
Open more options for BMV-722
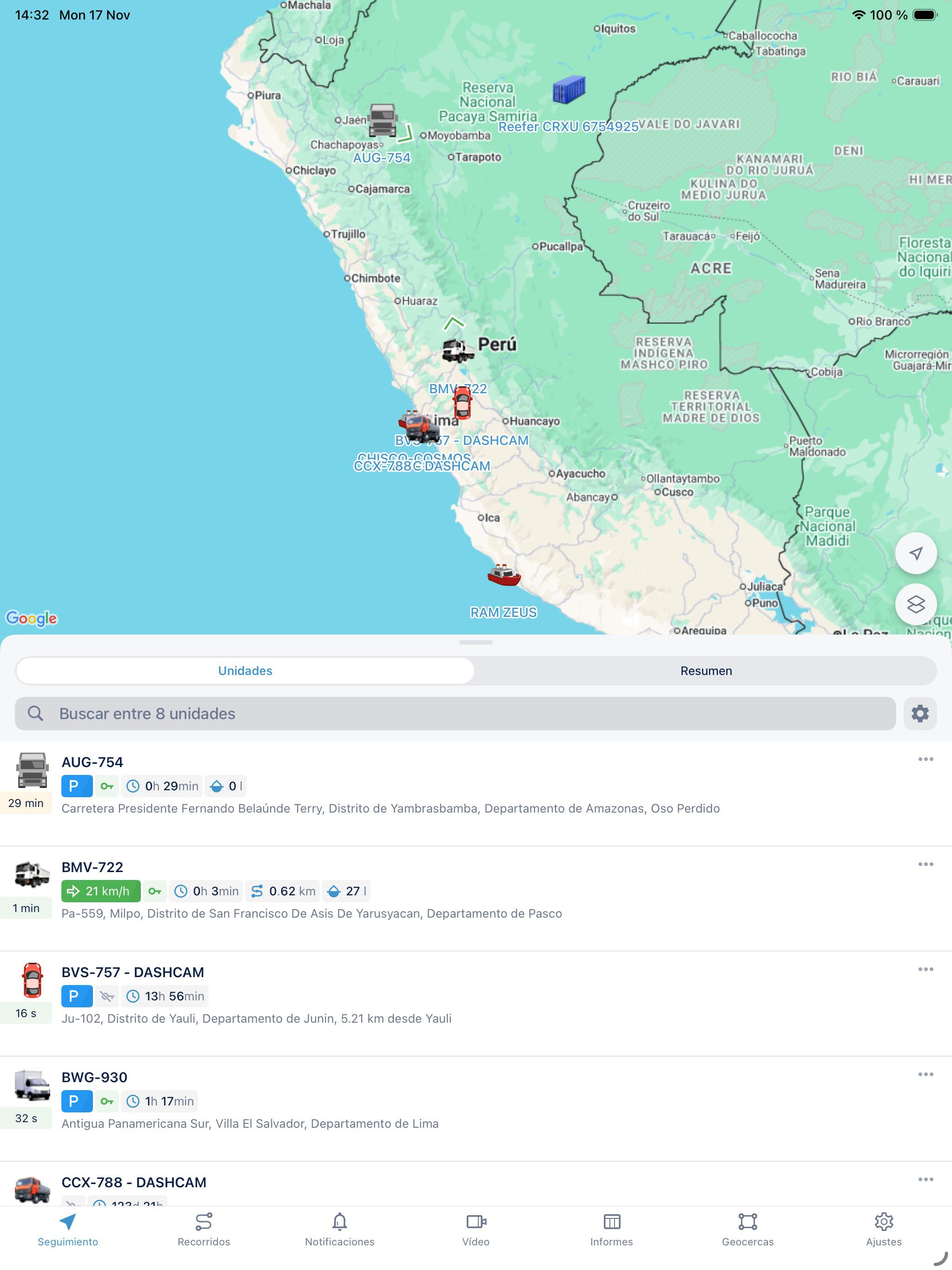tap(926, 864)
